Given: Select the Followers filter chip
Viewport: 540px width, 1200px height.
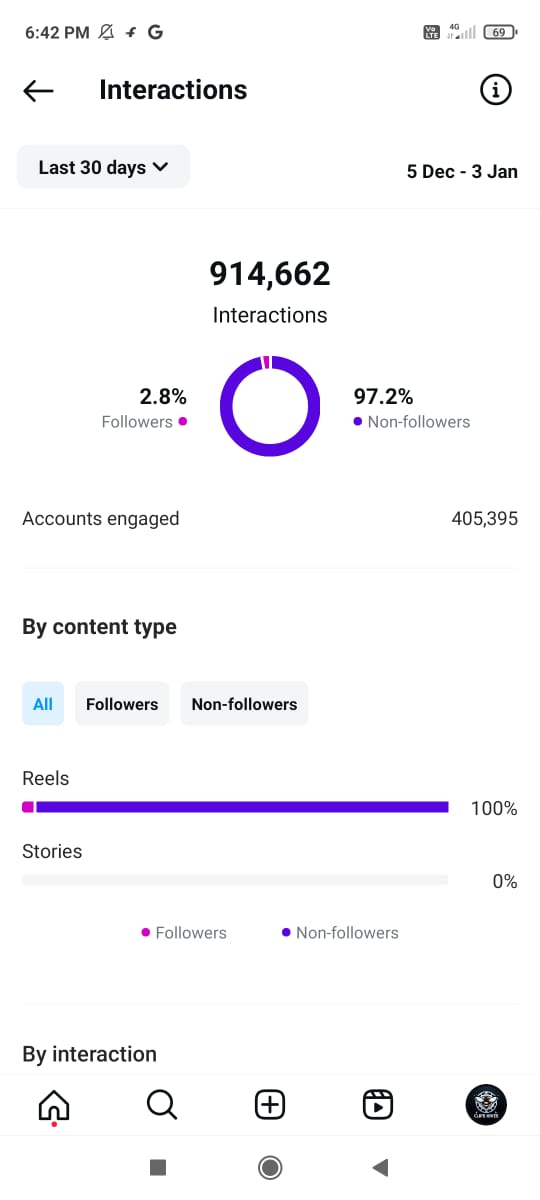Looking at the screenshot, I should pyautogui.click(x=122, y=704).
